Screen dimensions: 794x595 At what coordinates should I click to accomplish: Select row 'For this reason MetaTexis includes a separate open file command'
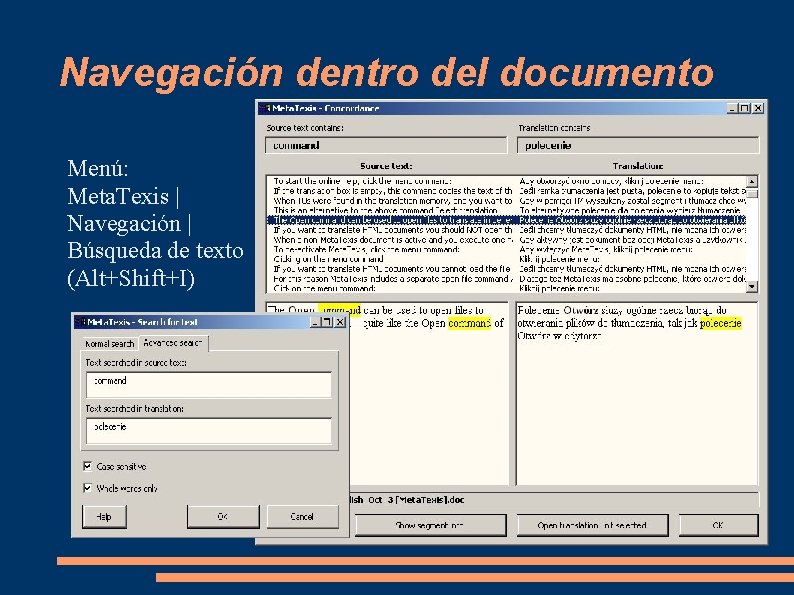[x=506, y=279]
